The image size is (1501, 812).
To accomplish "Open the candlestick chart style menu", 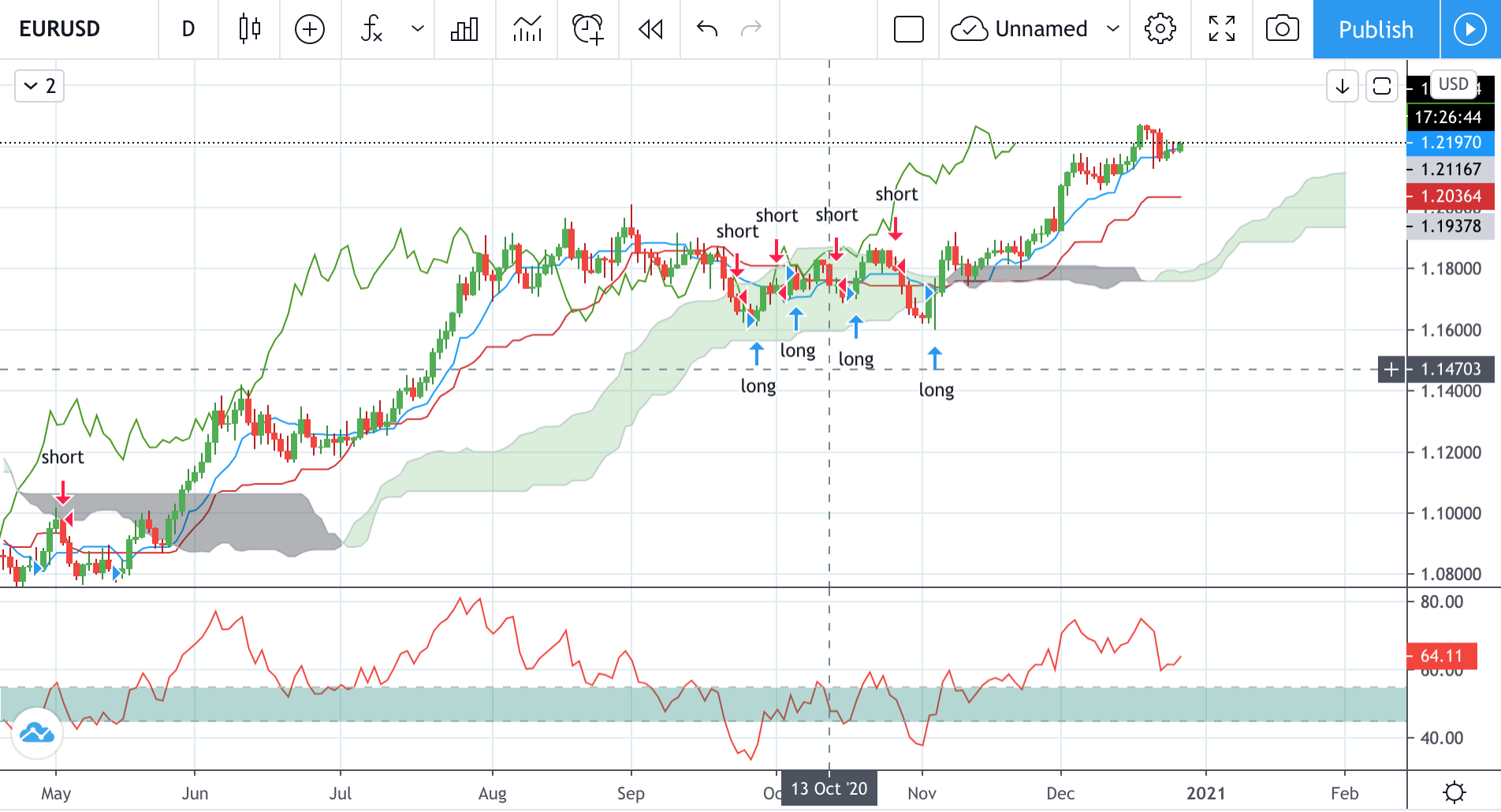I will (x=249, y=29).
